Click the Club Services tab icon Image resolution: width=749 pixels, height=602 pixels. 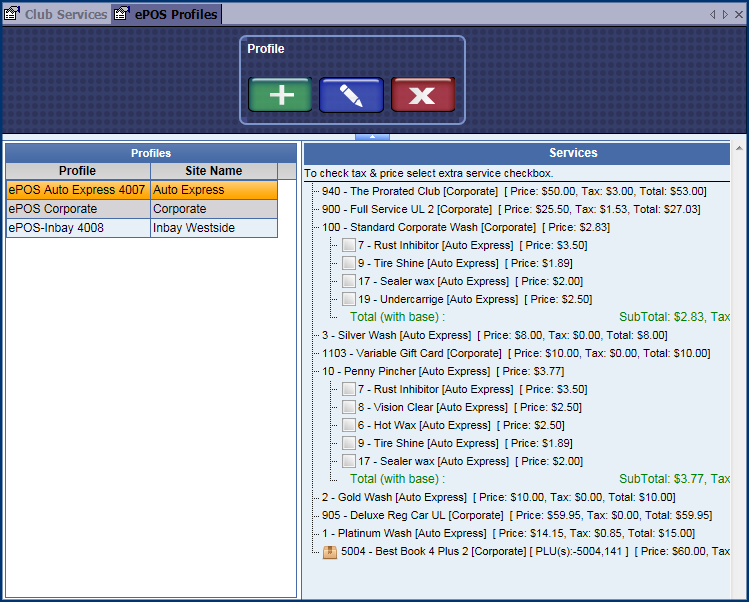pyautogui.click(x=12, y=14)
